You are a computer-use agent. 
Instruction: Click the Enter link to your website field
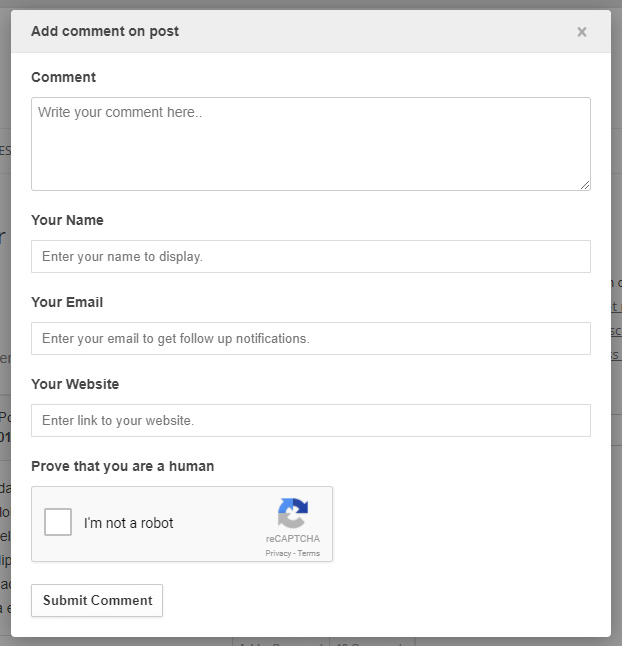[x=311, y=420]
